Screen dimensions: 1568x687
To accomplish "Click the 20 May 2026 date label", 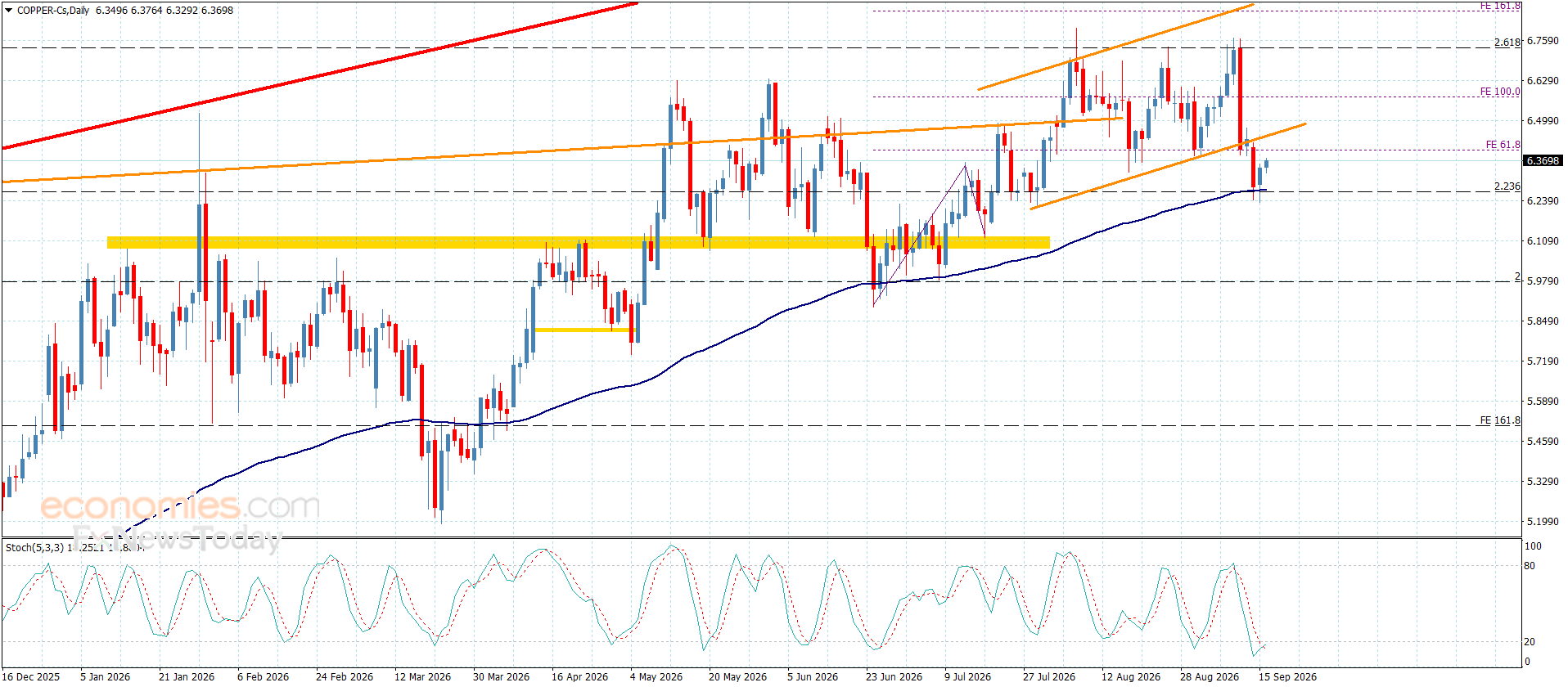I will [x=737, y=677].
